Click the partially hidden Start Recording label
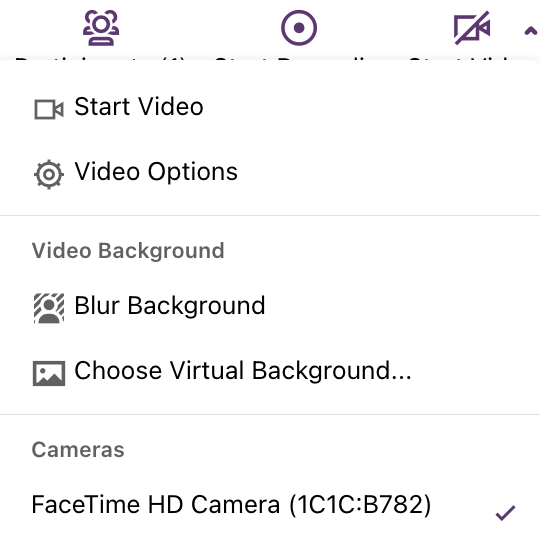This screenshot has height=544, width=540. pyautogui.click(x=292, y=59)
